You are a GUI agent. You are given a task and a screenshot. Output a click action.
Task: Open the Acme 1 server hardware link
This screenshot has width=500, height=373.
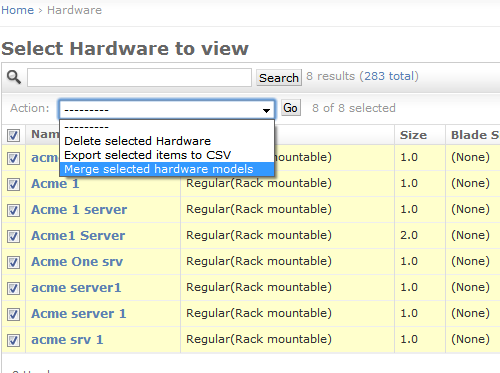79,210
